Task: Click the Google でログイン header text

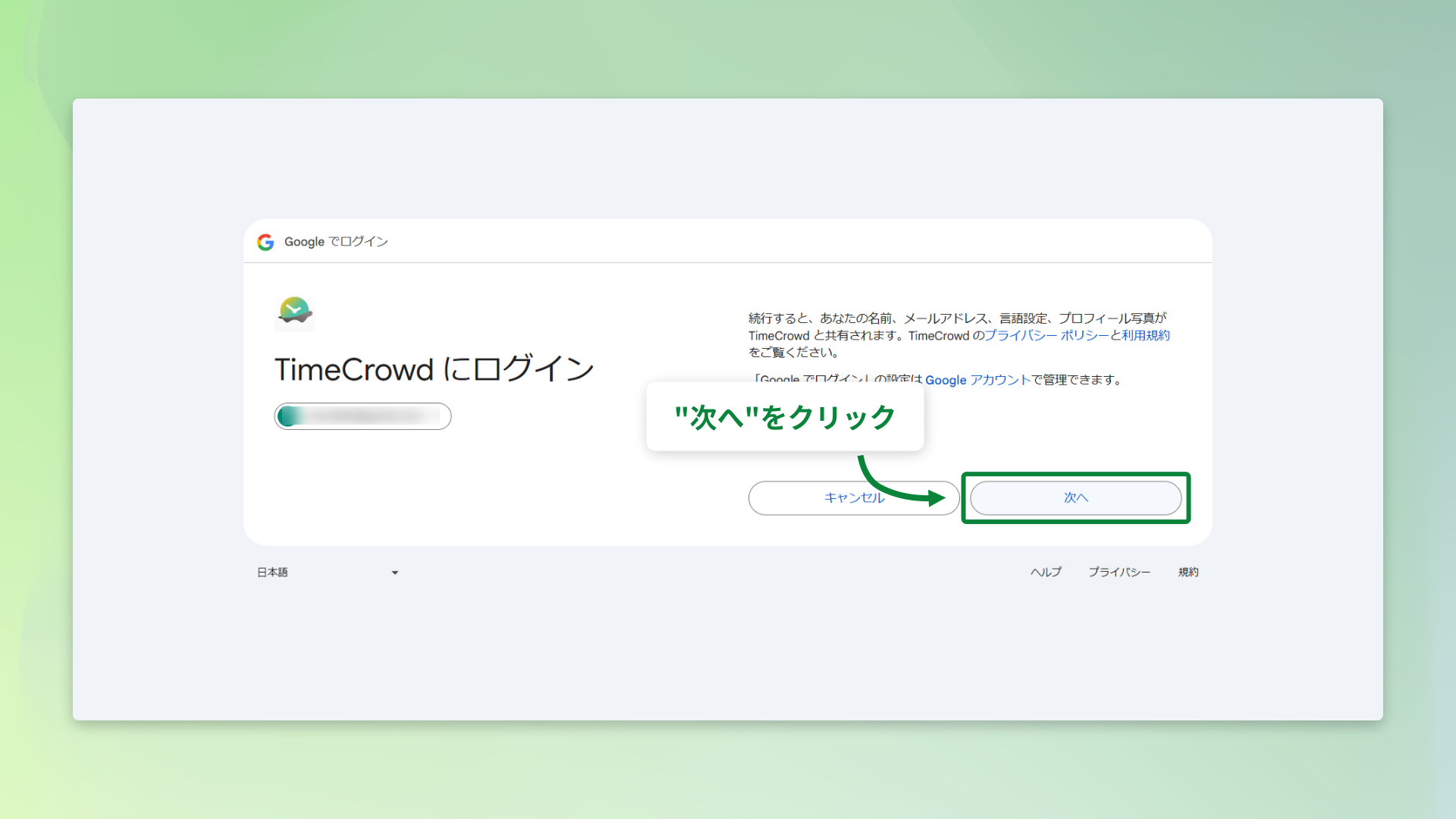Action: pyautogui.click(x=336, y=241)
